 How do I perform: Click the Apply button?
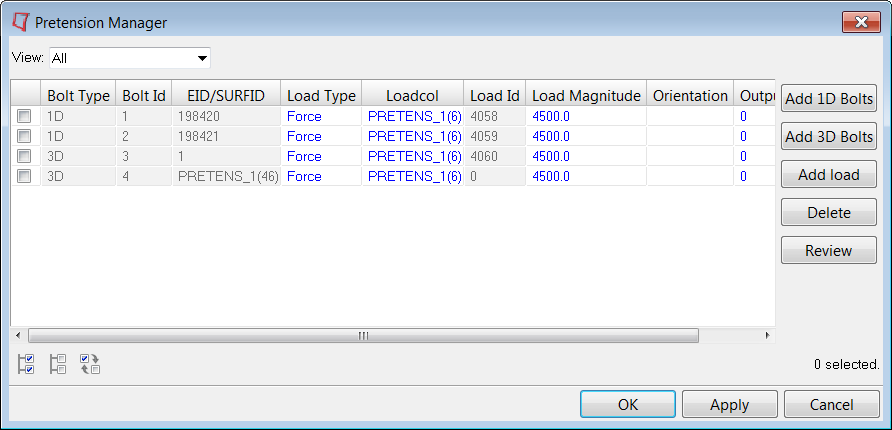(x=729, y=405)
